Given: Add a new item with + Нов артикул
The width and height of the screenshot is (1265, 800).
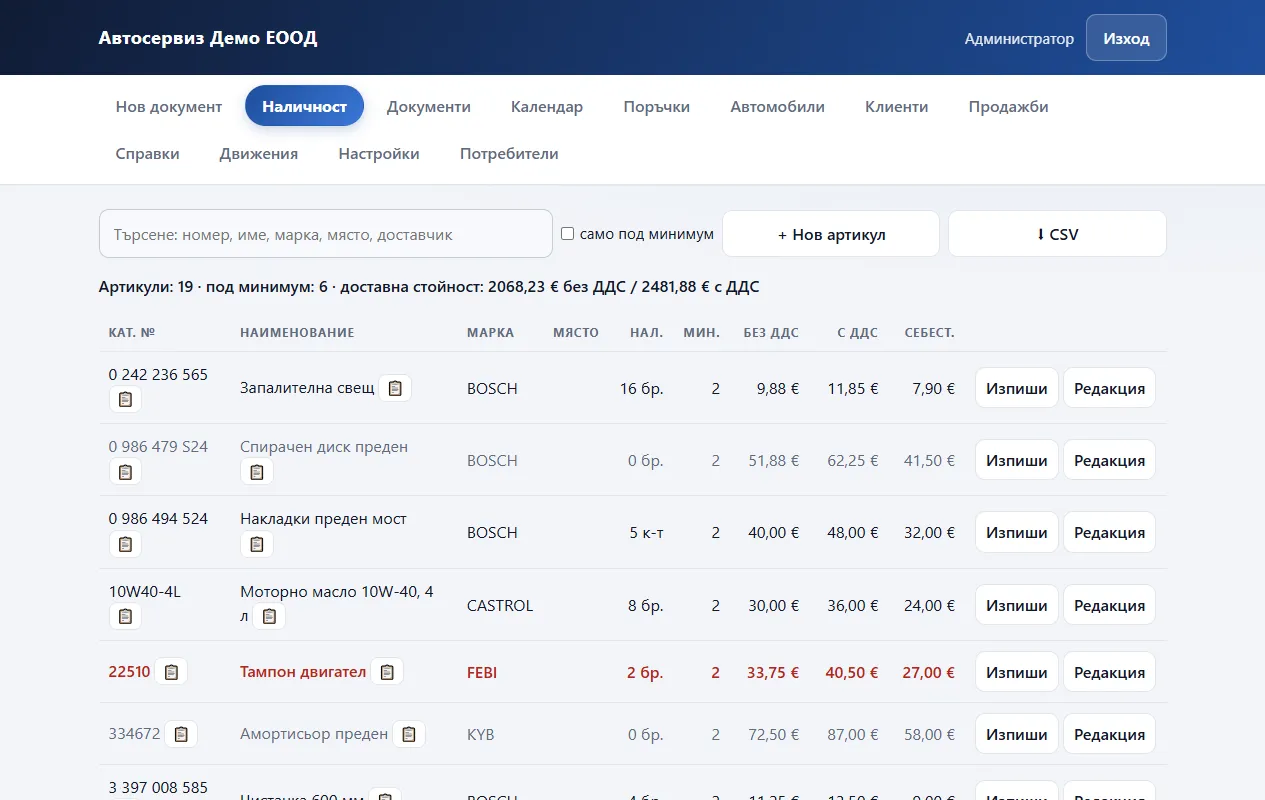Looking at the screenshot, I should 831,234.
